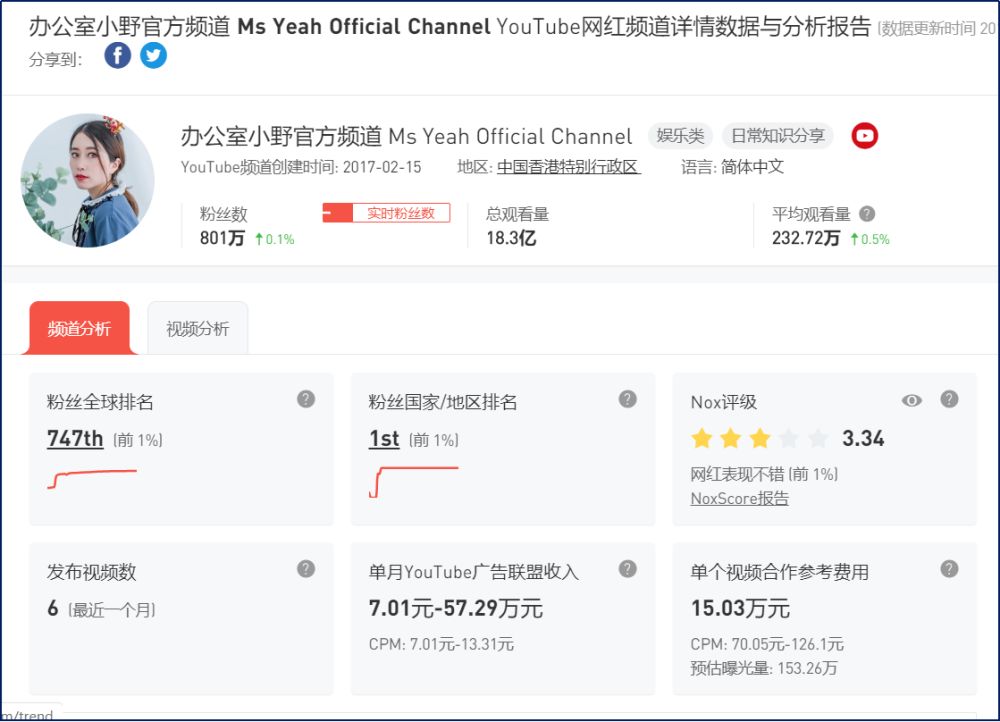Image resolution: width=1000 pixels, height=722 pixels.
Task: Switch to the 频道分析 tab
Action: tap(79, 328)
